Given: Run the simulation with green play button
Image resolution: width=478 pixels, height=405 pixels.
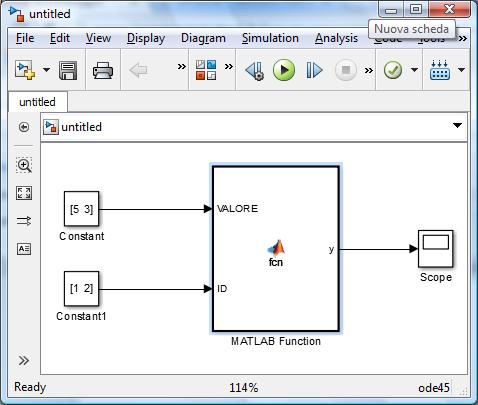Looking at the screenshot, I should pyautogui.click(x=284, y=70).
